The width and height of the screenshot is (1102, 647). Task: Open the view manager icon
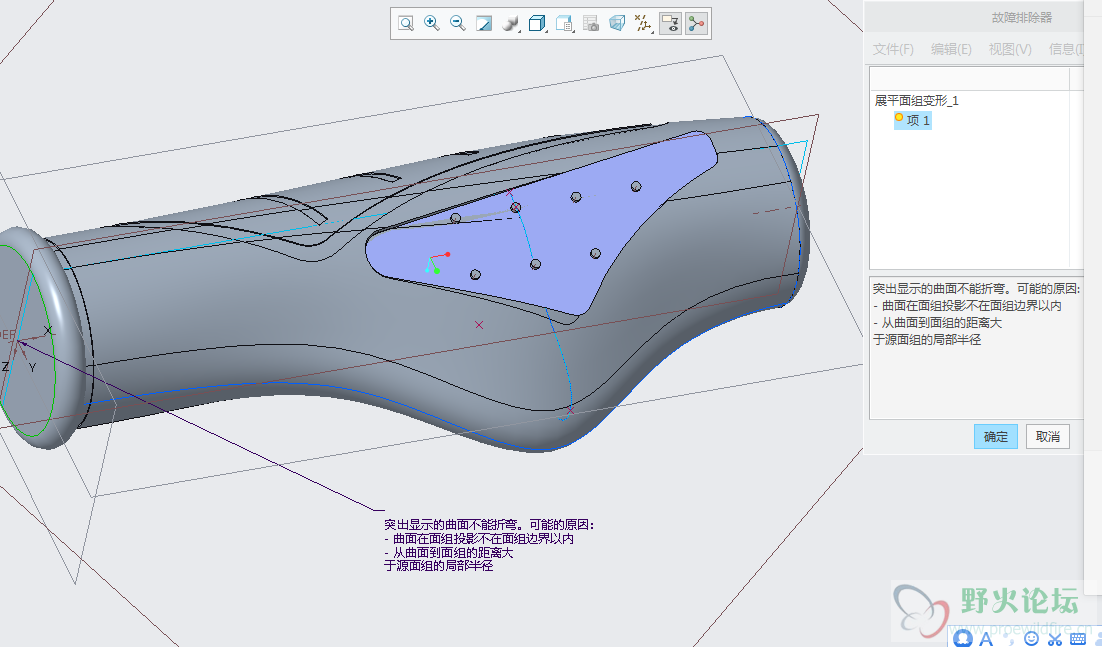pos(565,24)
